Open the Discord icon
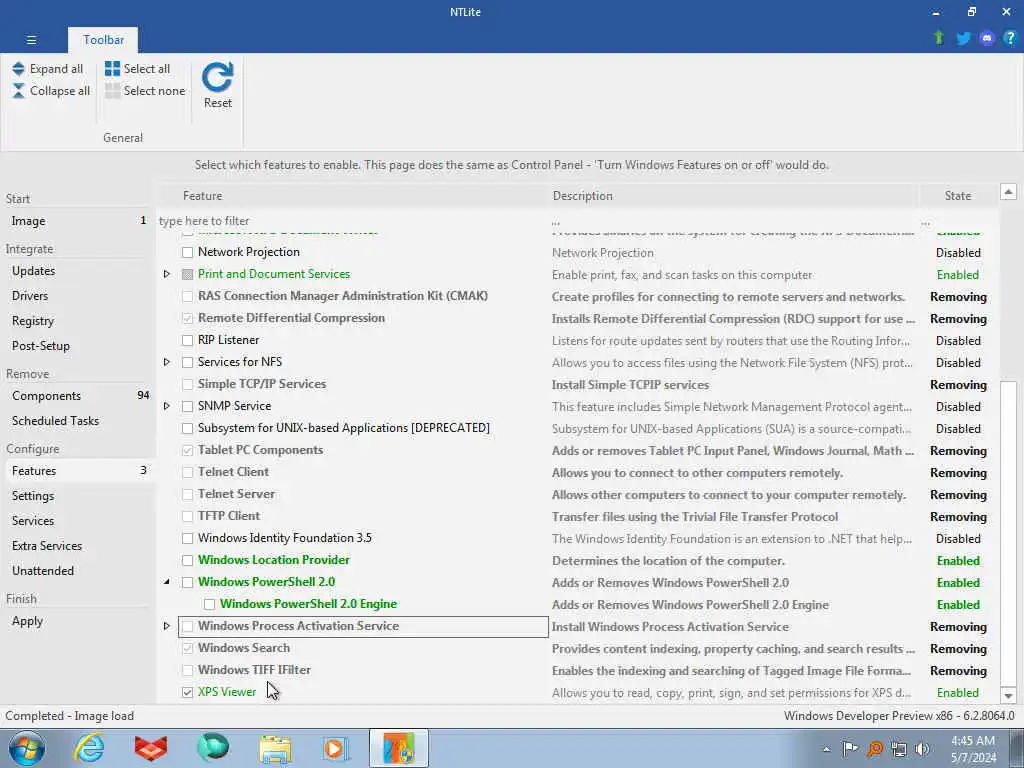 point(987,39)
